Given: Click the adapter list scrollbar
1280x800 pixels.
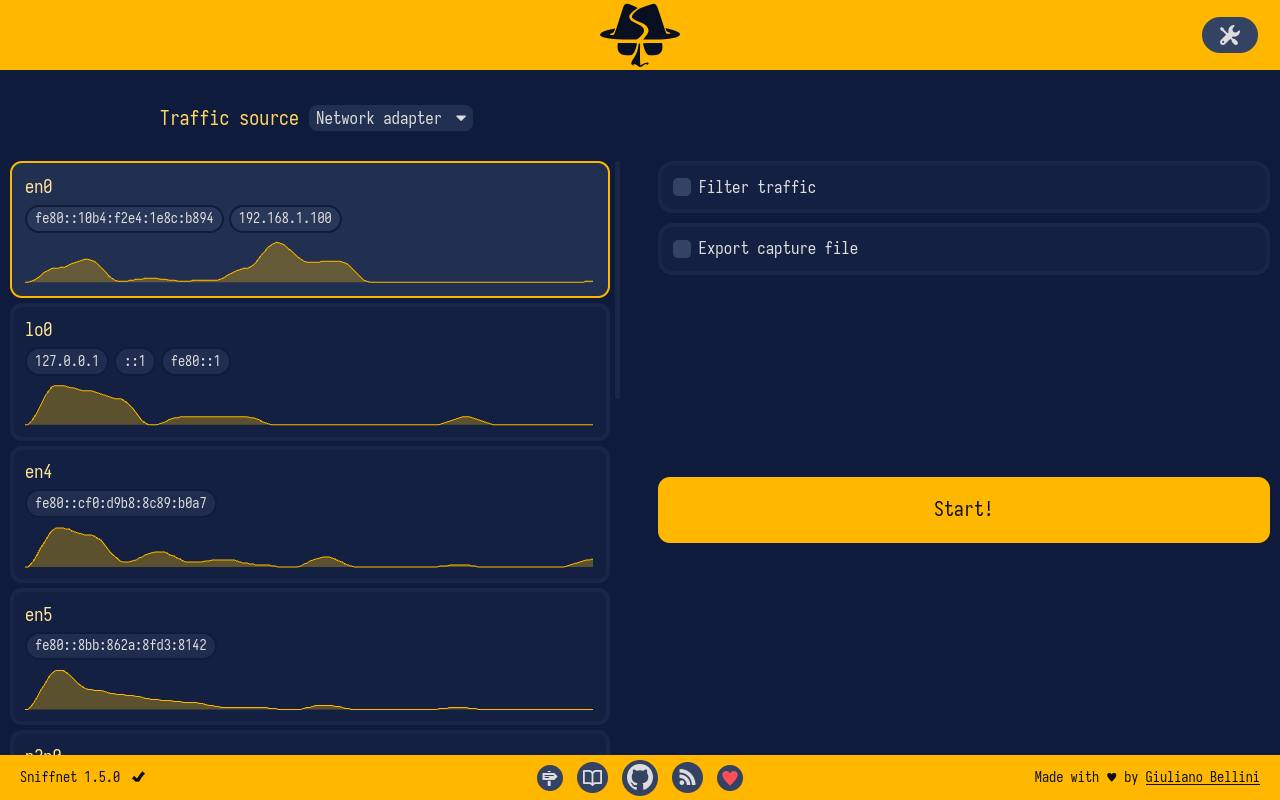Looking at the screenshot, I should point(617,280).
